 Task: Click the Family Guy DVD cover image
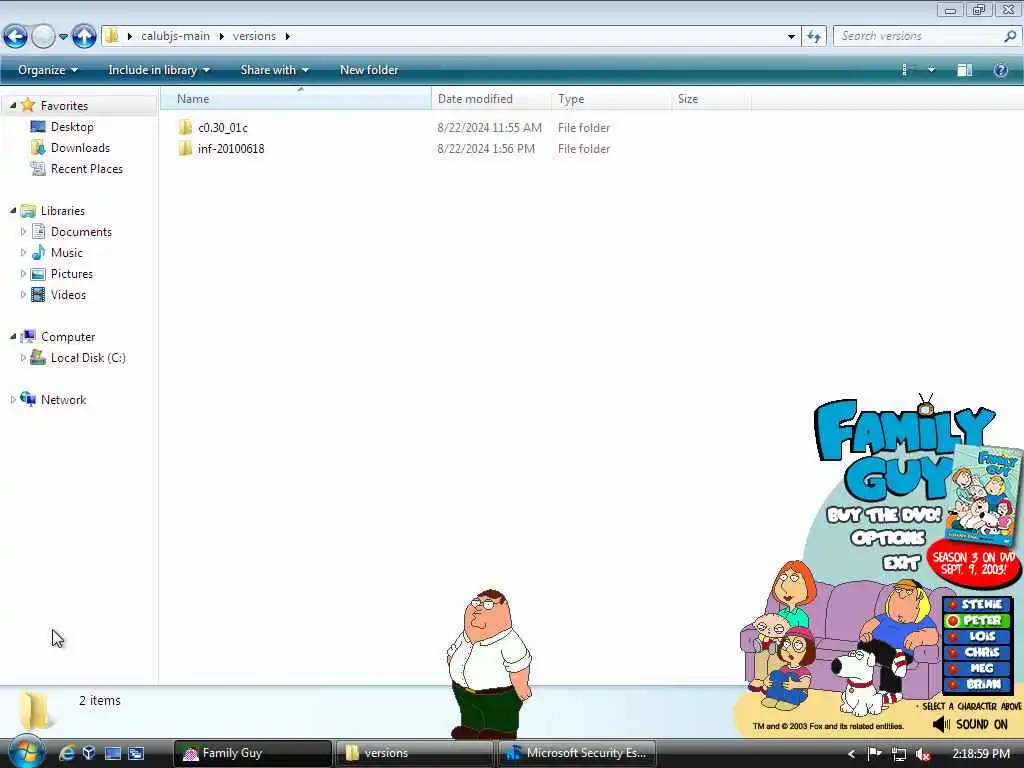point(986,495)
